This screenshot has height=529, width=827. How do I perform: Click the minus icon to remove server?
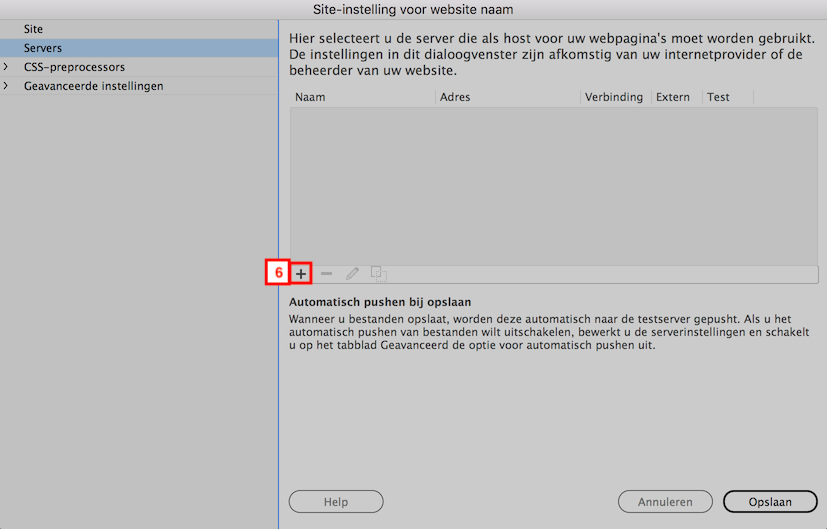coord(326,273)
